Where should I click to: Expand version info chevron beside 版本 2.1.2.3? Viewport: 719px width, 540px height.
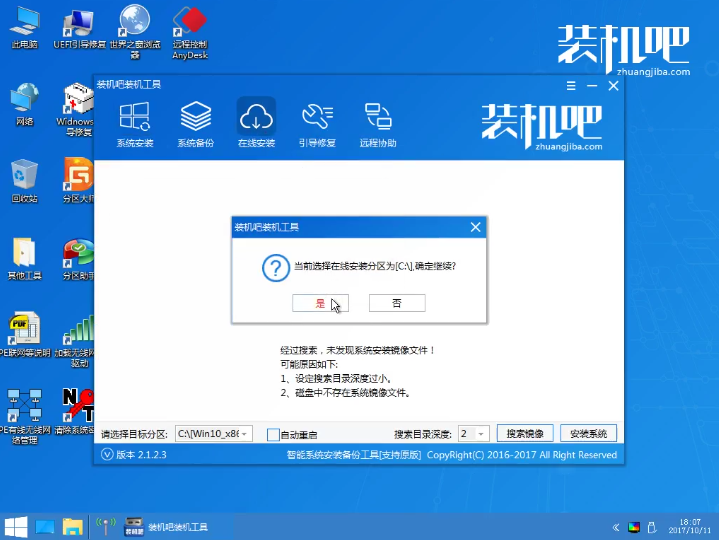coord(108,454)
